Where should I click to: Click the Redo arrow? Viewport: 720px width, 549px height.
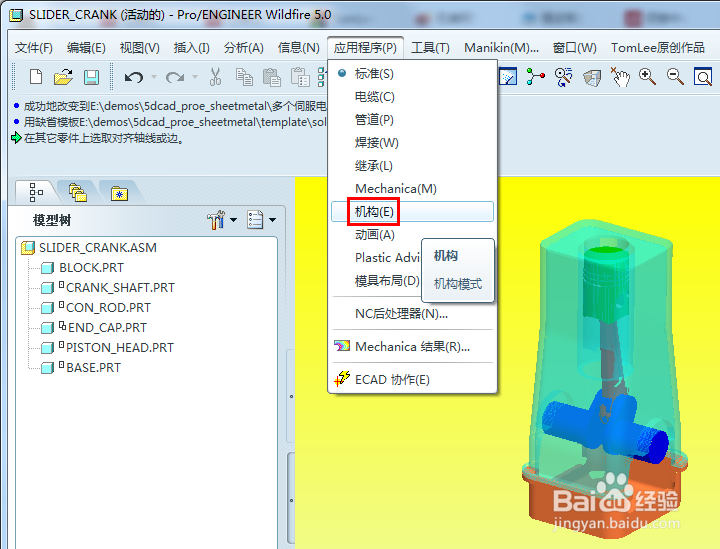175,77
